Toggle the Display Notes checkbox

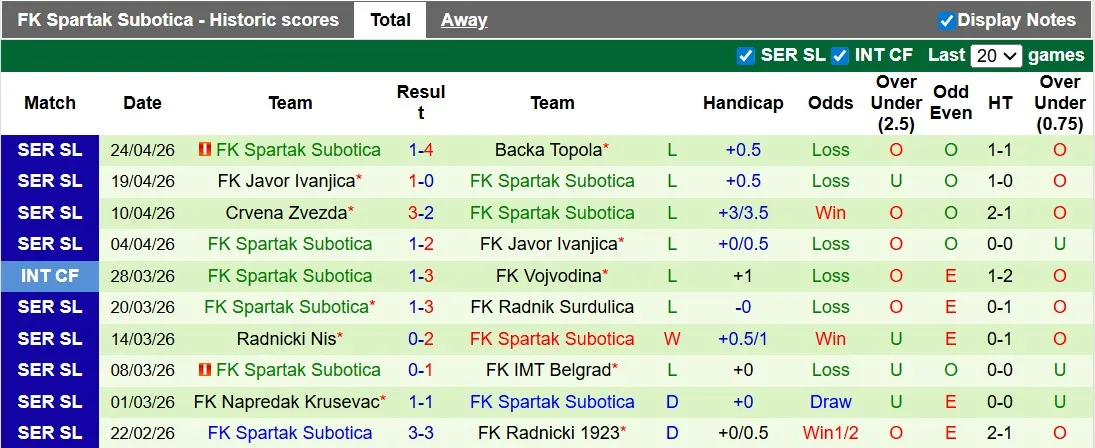coord(946,20)
